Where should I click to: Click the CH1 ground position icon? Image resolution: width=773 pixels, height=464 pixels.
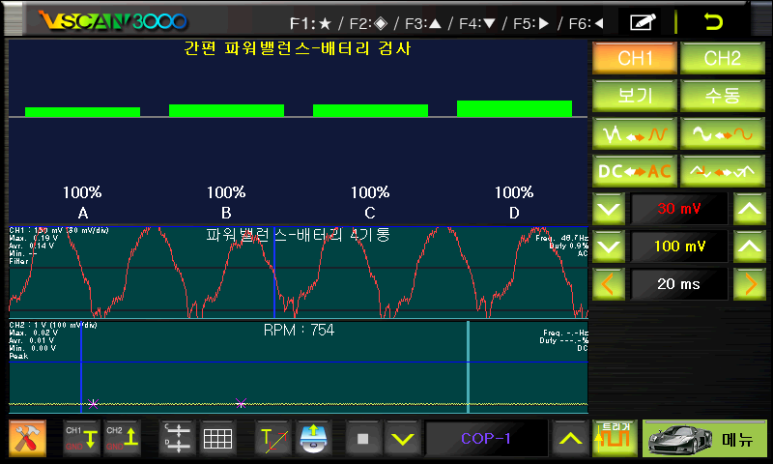tap(80, 438)
